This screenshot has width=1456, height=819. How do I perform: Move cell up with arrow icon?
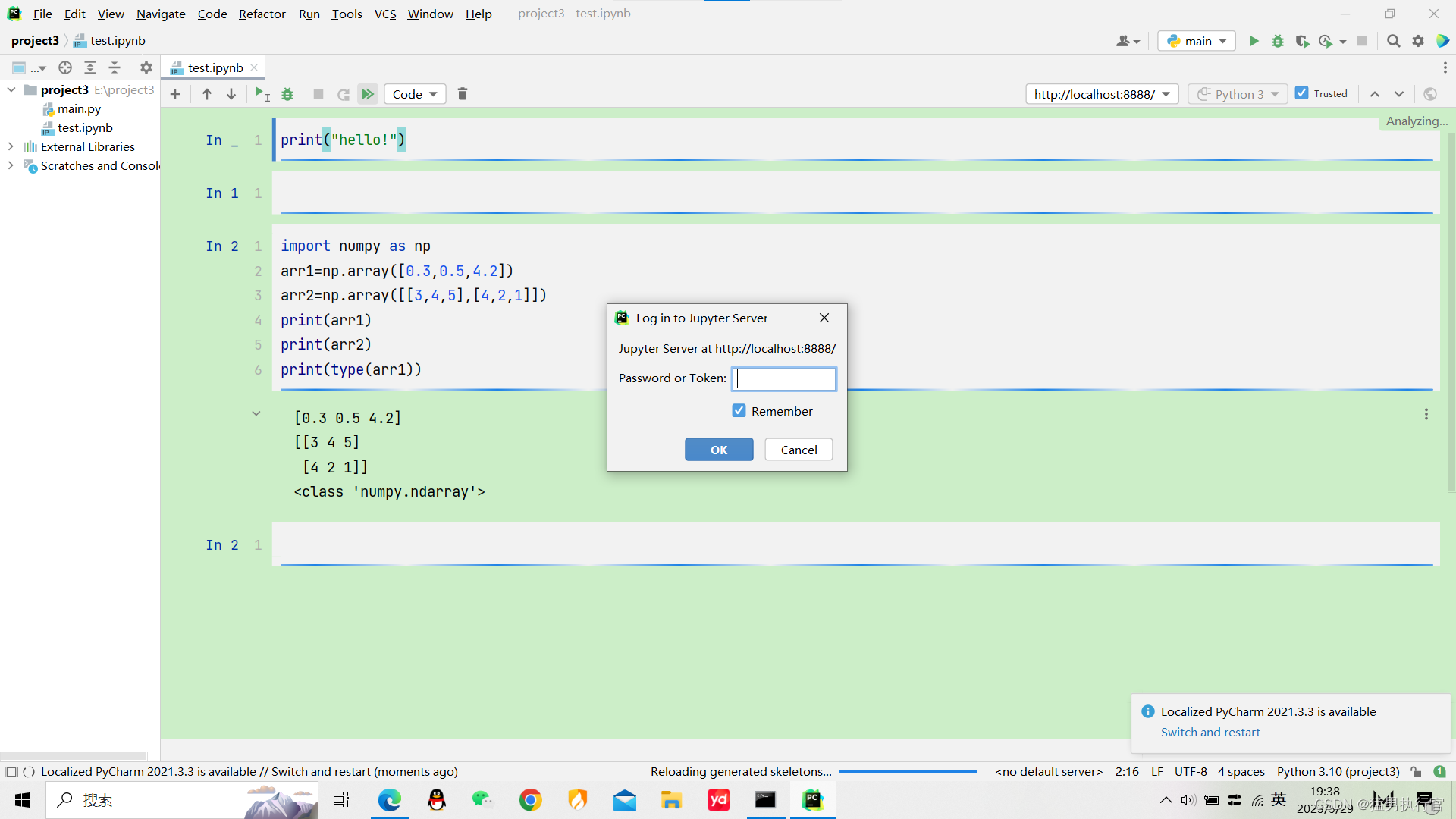(207, 94)
